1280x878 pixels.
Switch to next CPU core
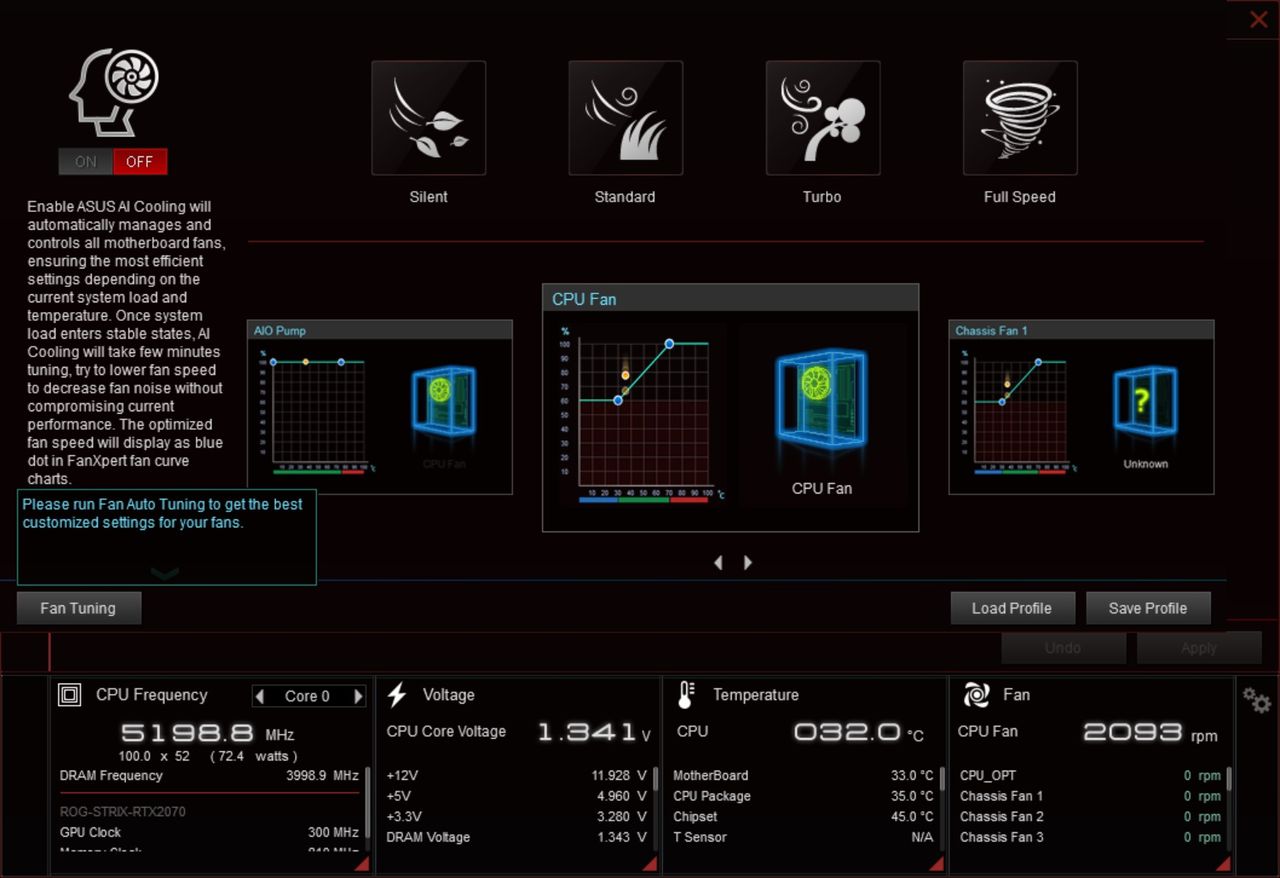pyautogui.click(x=358, y=696)
